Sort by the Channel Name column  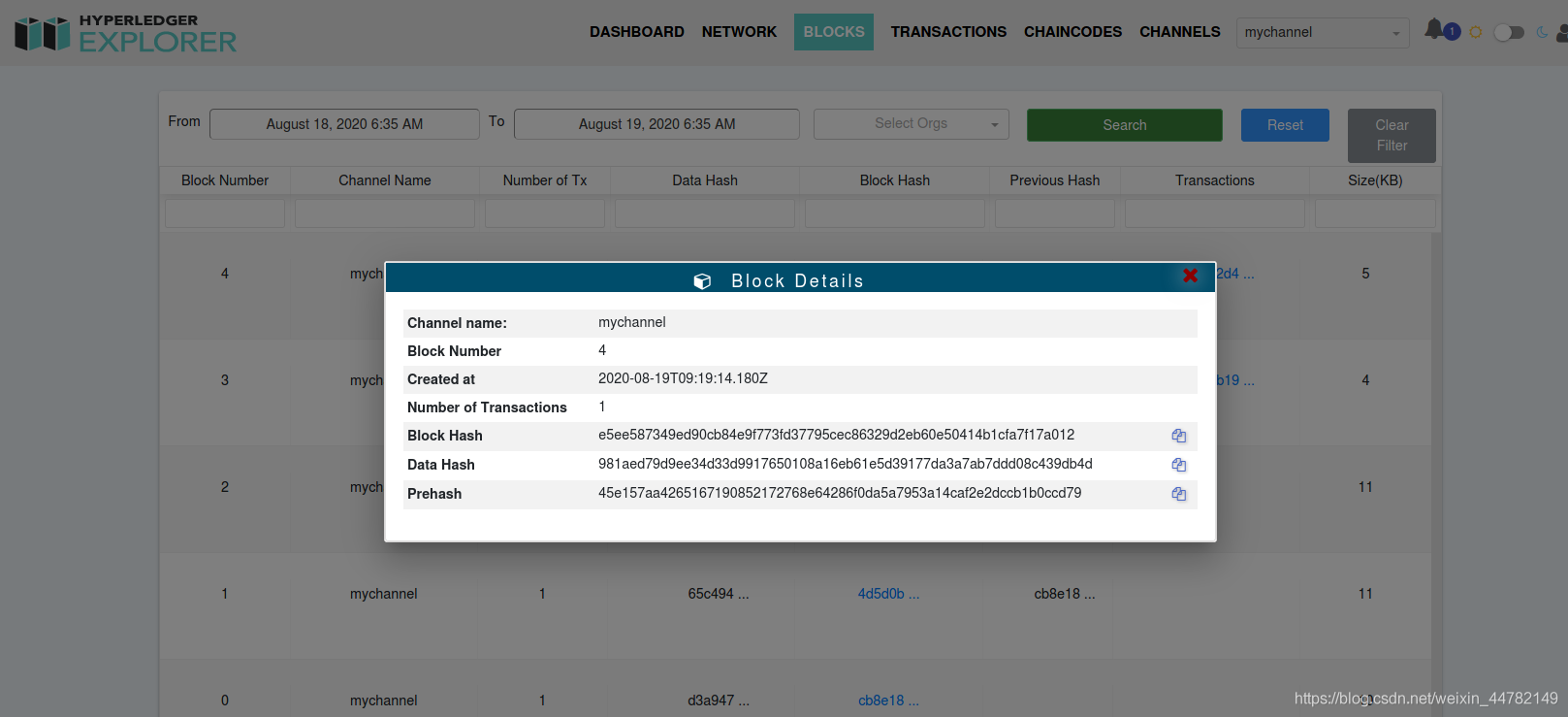pyautogui.click(x=385, y=180)
